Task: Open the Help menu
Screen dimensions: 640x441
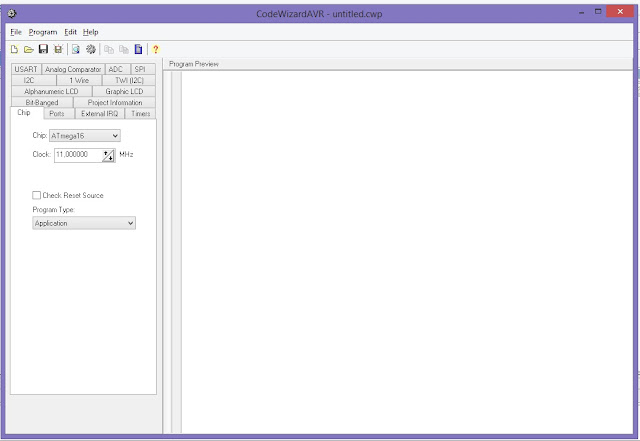Action: [x=91, y=32]
